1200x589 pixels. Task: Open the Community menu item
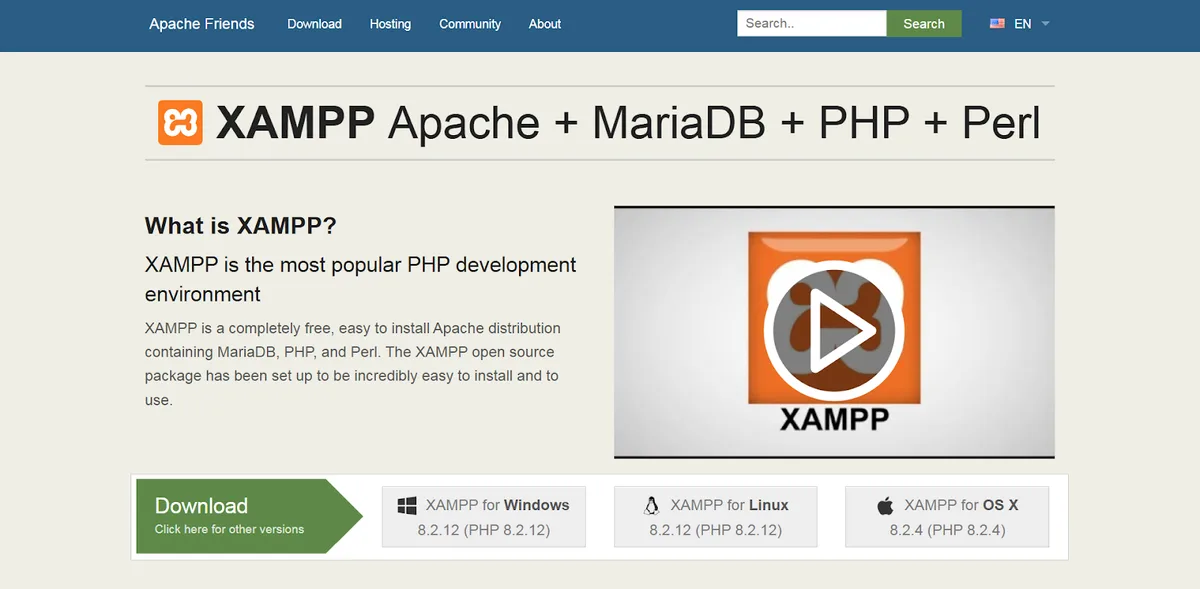tap(470, 24)
